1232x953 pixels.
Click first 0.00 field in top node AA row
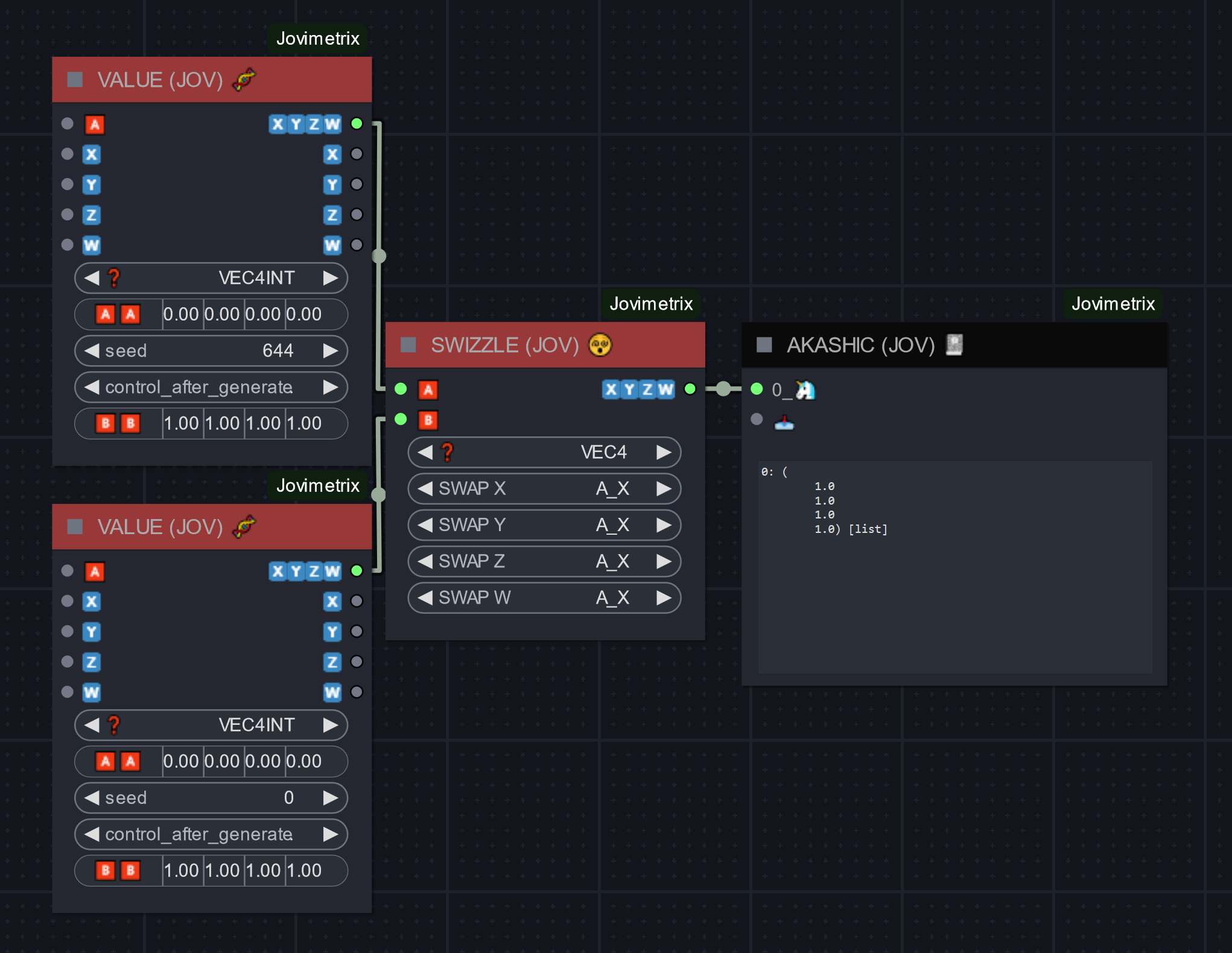pyautogui.click(x=182, y=314)
